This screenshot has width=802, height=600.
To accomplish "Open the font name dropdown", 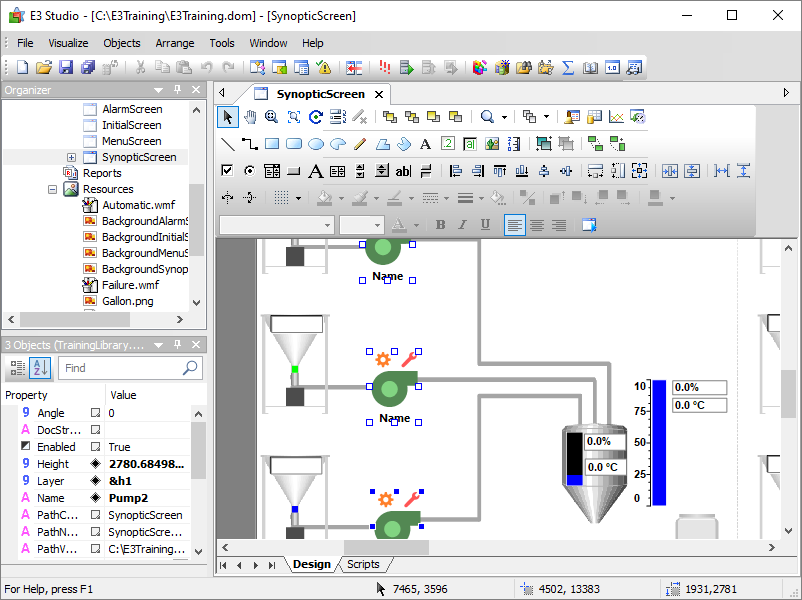I will [x=327, y=225].
